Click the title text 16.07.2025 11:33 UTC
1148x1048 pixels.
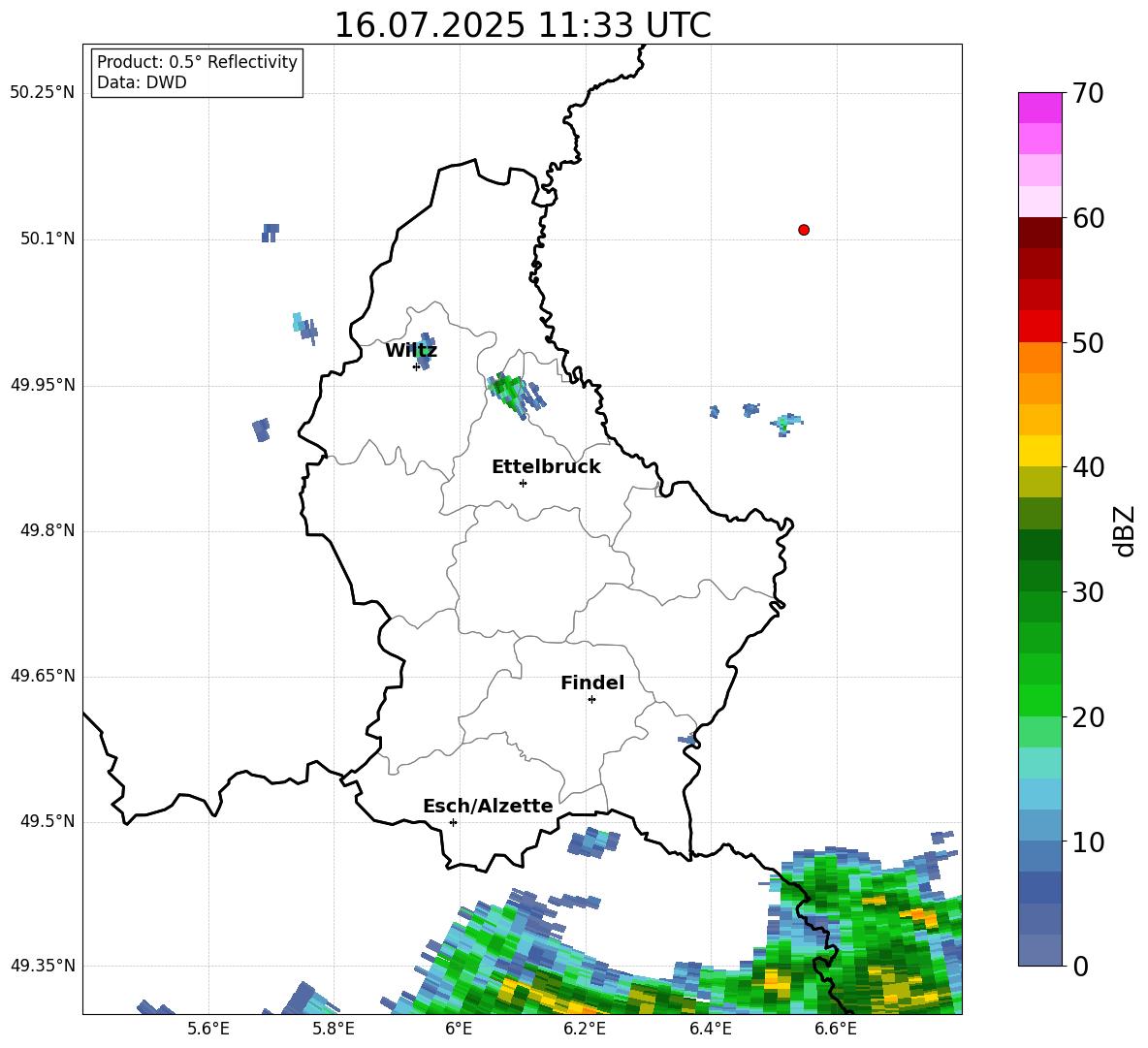click(522, 25)
